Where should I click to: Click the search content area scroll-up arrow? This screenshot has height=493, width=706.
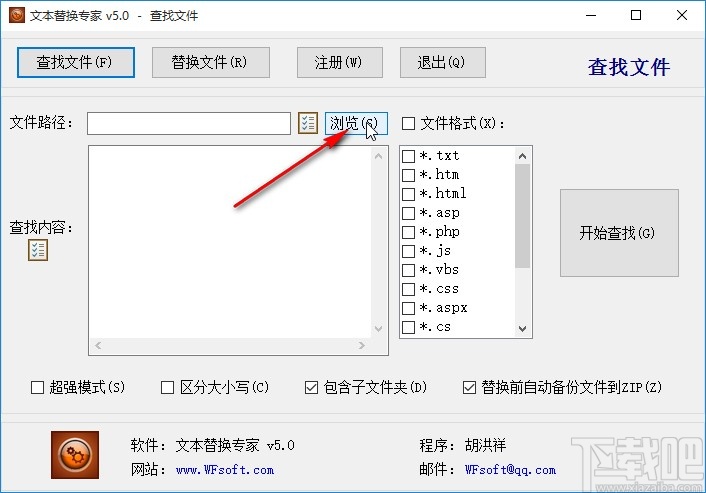(379, 156)
